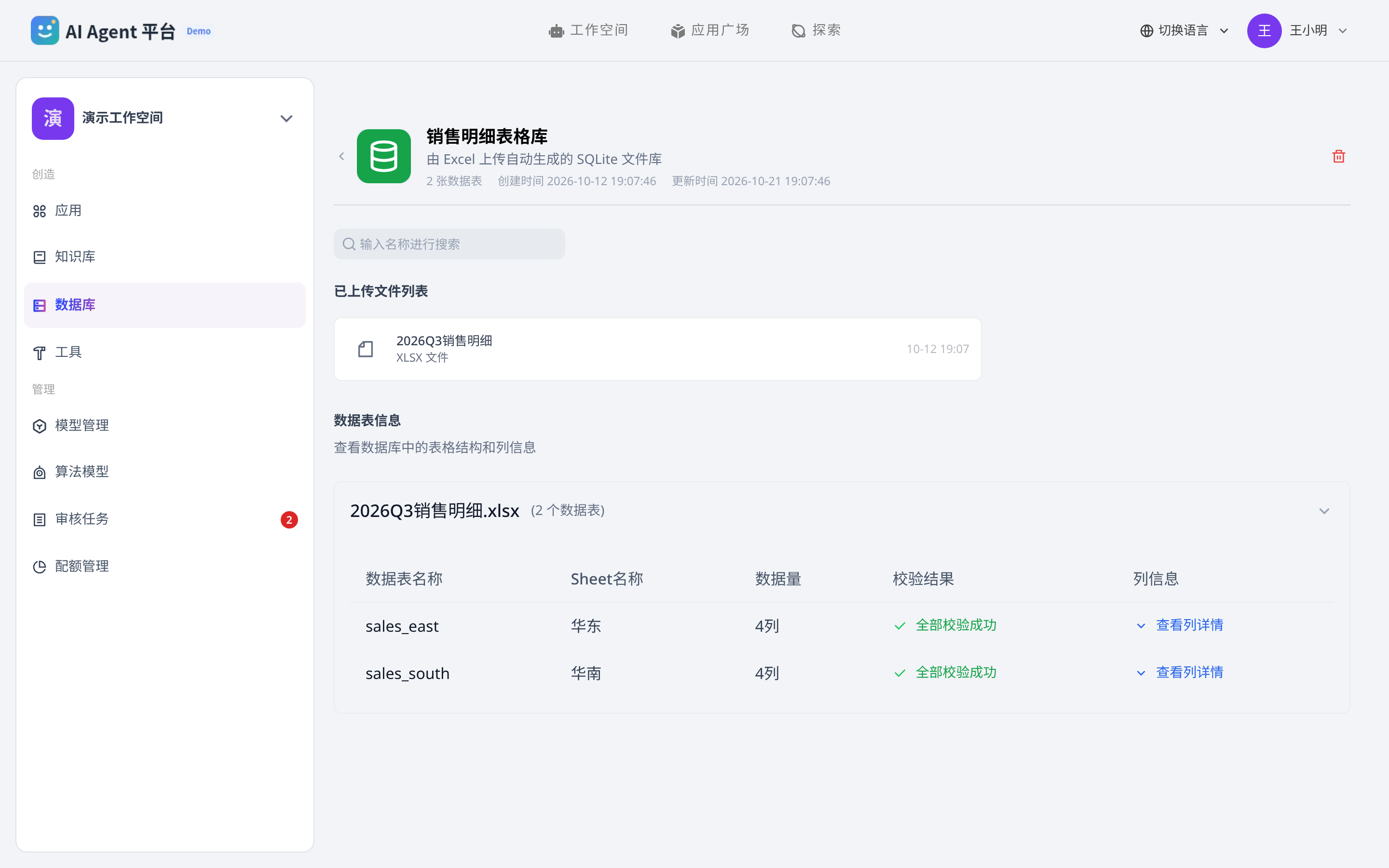Open the 2026Q3销售明细 uploaded file card
Image resolution: width=1389 pixels, height=868 pixels.
click(658, 349)
